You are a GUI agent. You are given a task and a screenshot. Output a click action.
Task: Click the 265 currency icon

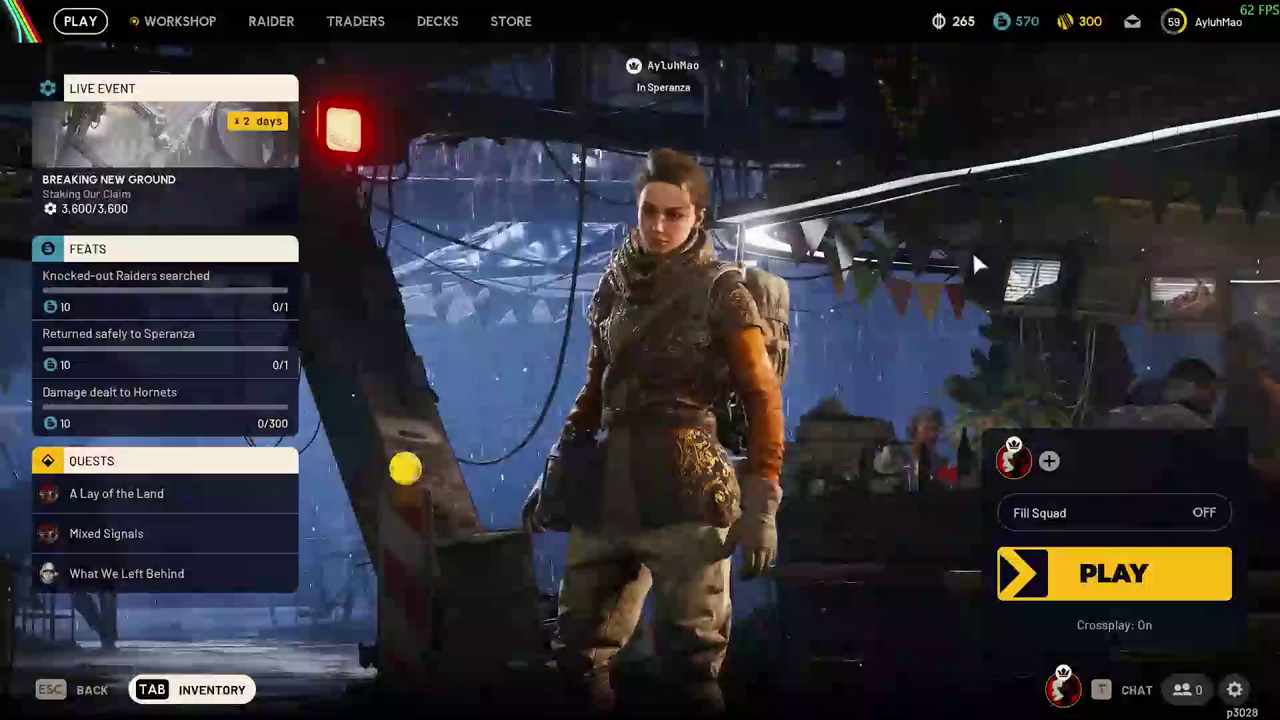pyautogui.click(x=938, y=21)
